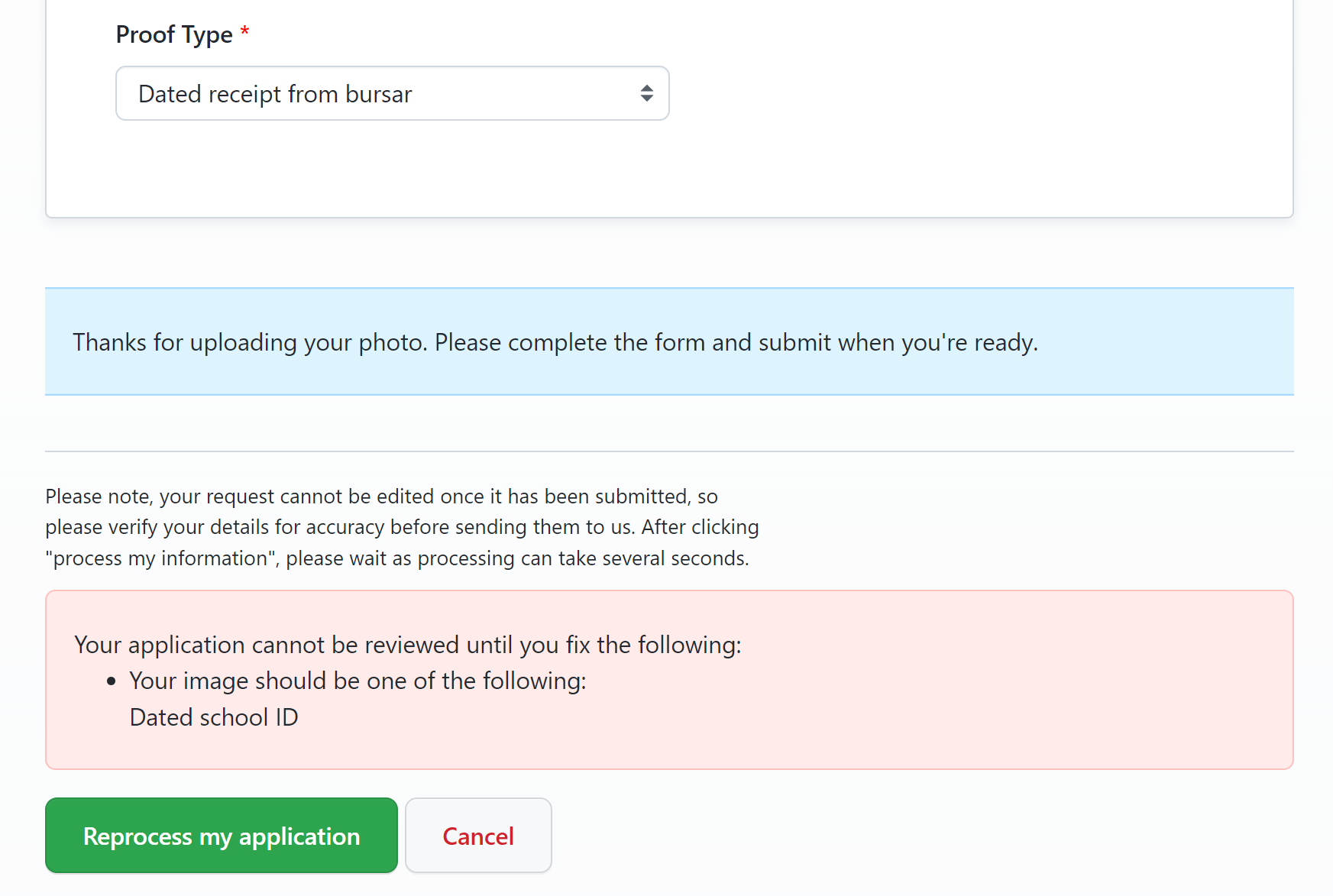Click the application error heading text
Image resolution: width=1333 pixels, height=896 pixels.
point(407,645)
